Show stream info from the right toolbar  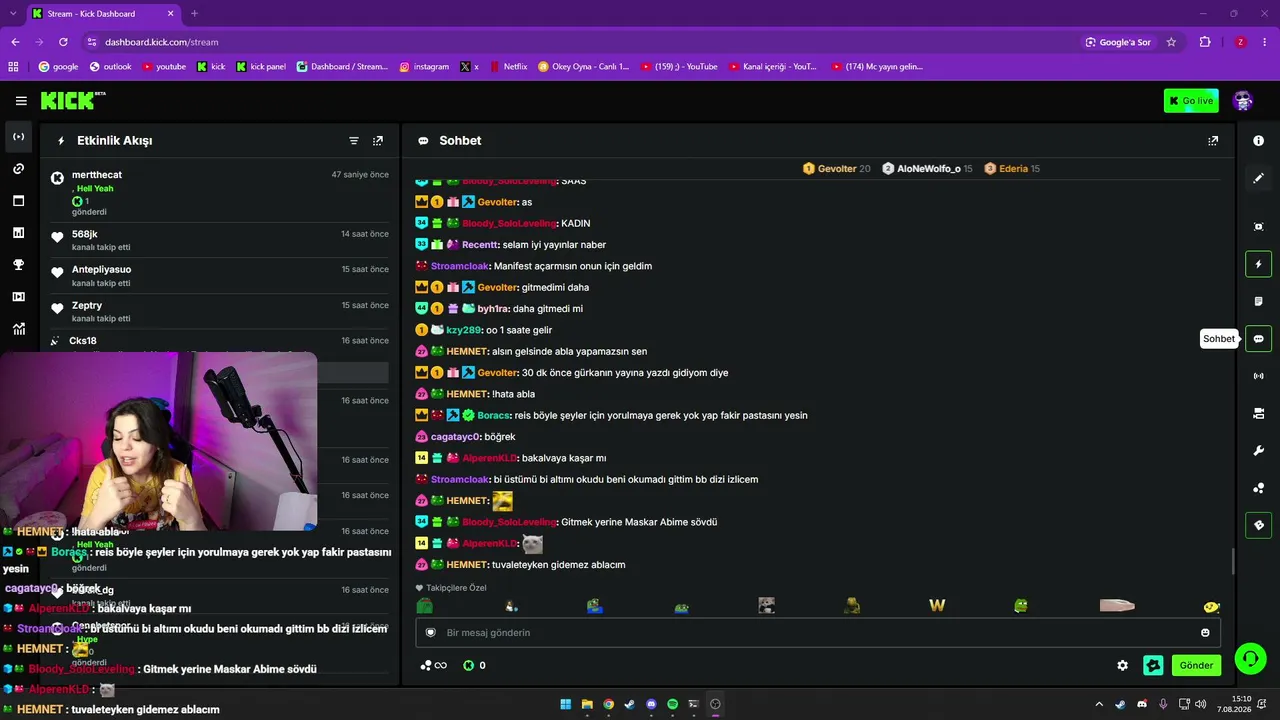(x=1259, y=141)
